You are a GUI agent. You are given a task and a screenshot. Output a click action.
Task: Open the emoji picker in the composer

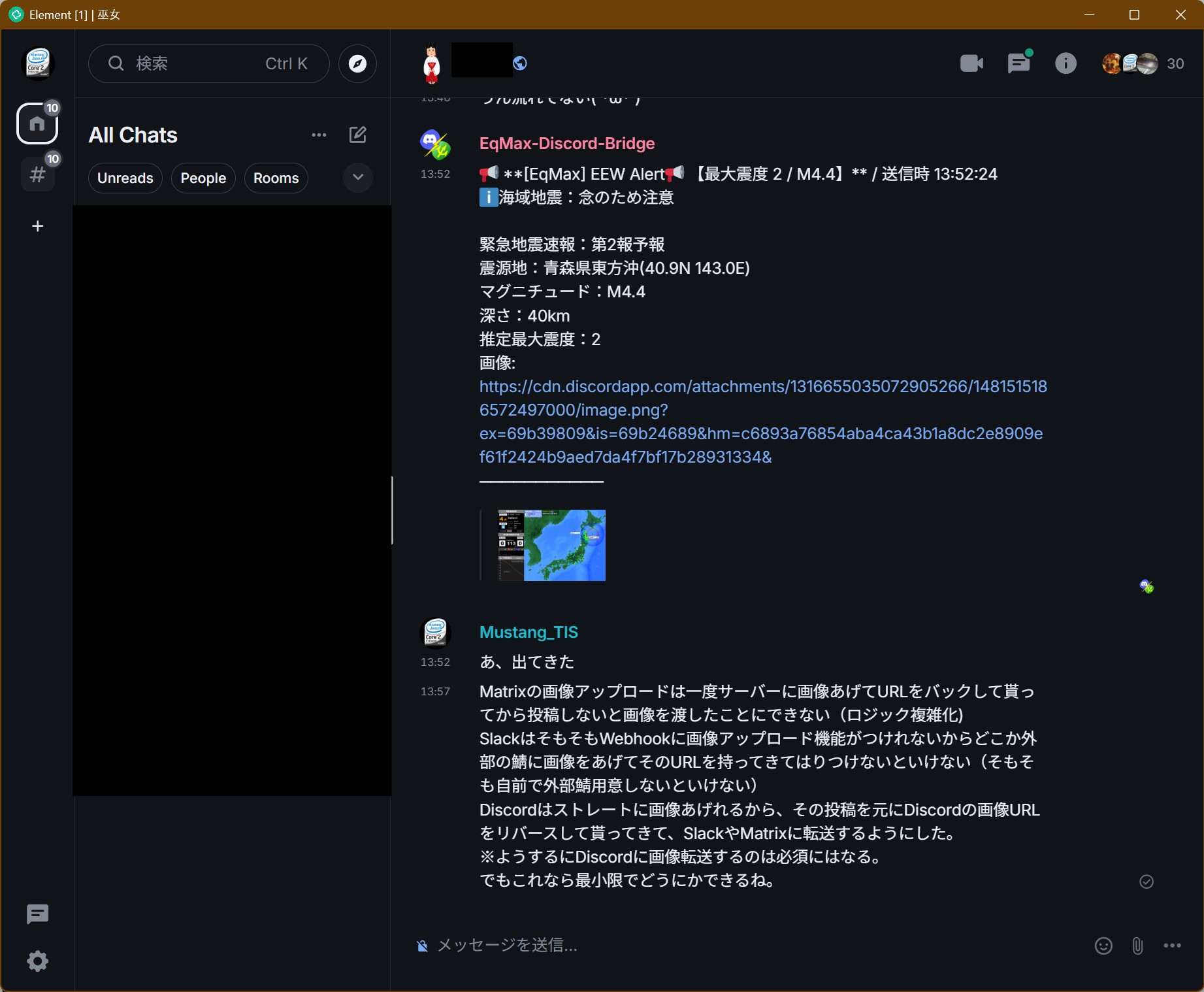click(1103, 946)
